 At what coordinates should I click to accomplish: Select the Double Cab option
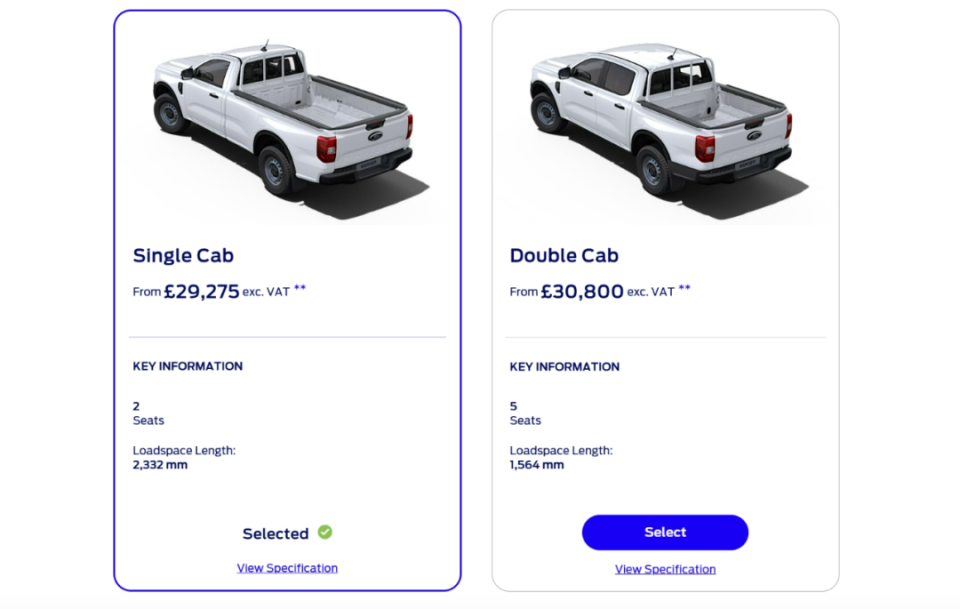pos(665,532)
